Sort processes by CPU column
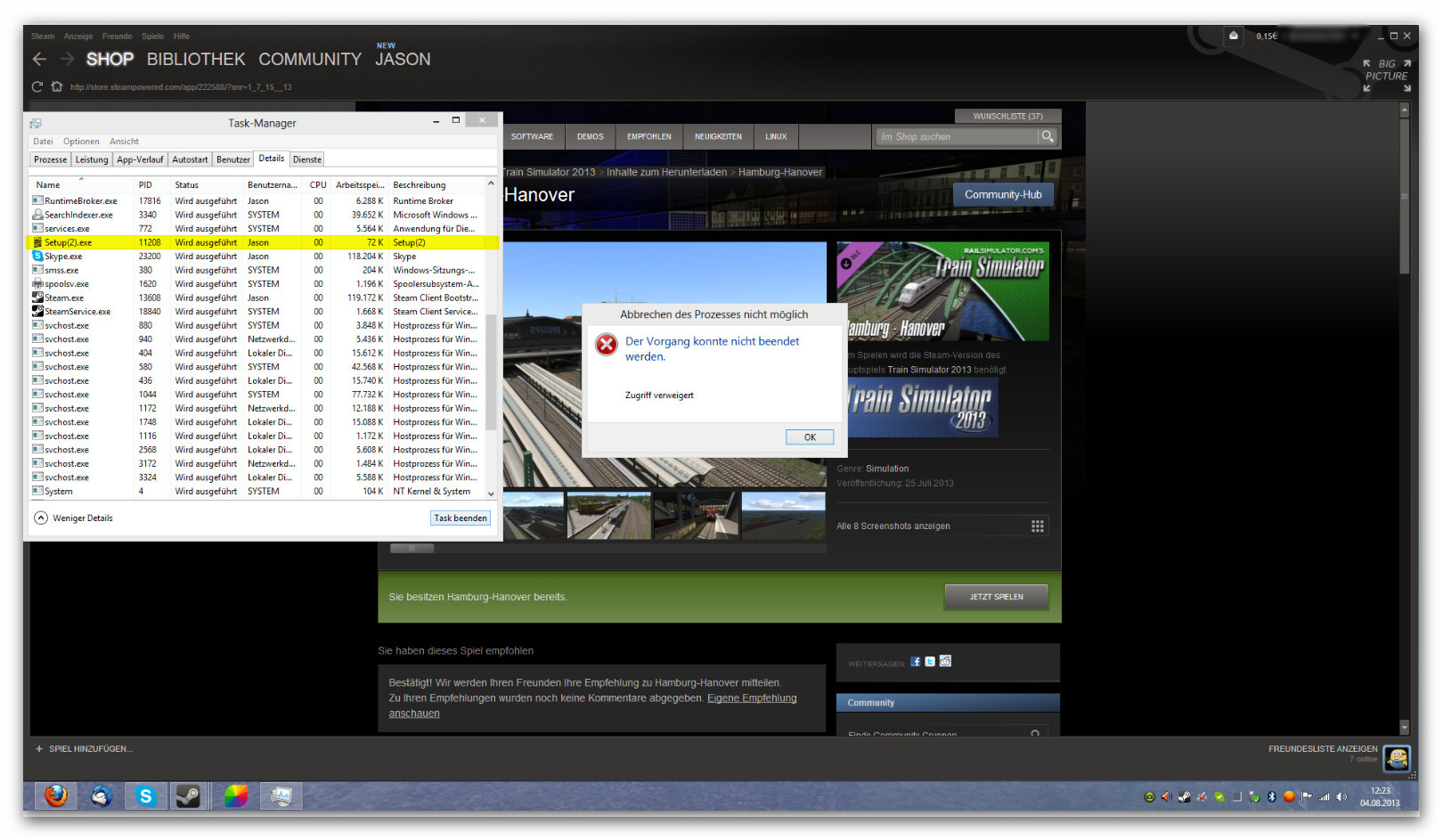The width and height of the screenshot is (1443, 840). 318,184
